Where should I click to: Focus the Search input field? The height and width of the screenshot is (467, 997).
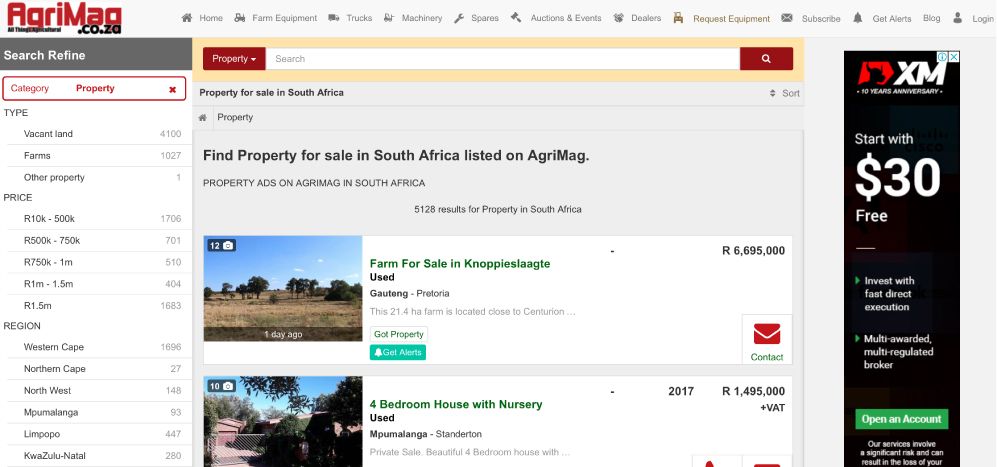[x=503, y=59]
